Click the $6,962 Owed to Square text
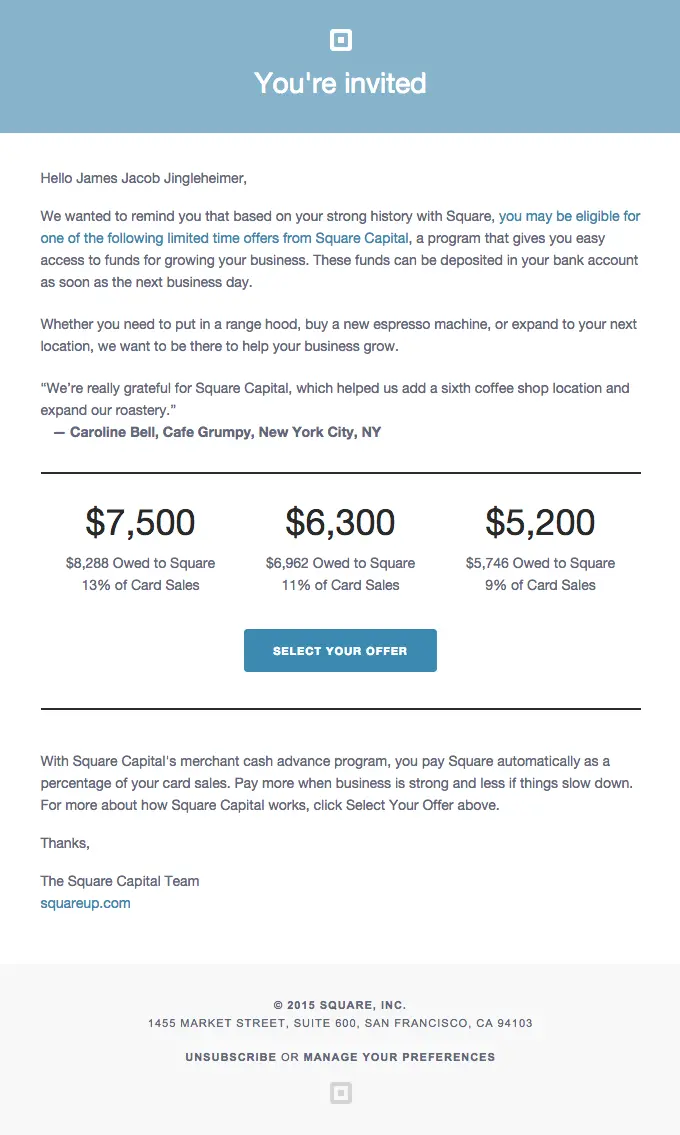The height and width of the screenshot is (1135, 680). pos(340,563)
